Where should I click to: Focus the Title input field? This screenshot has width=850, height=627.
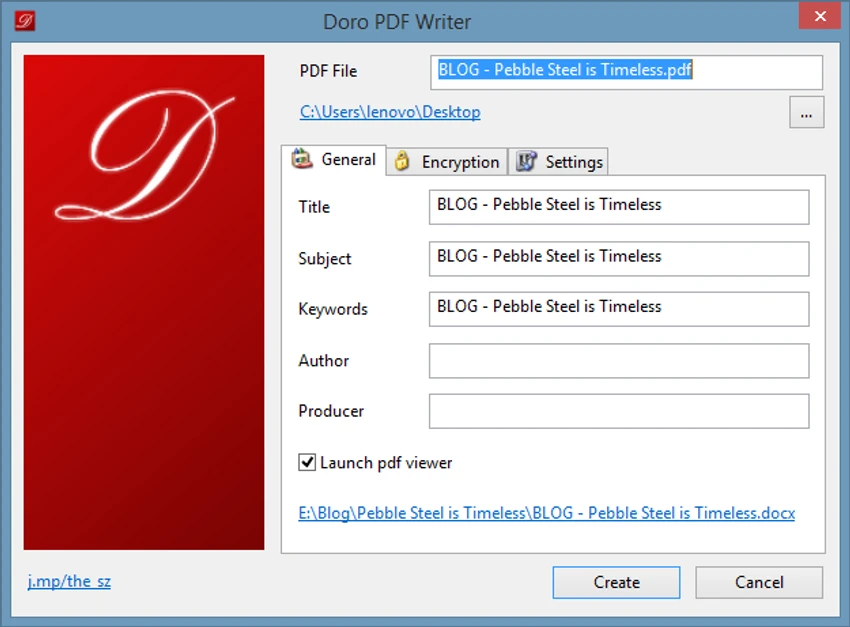619,207
